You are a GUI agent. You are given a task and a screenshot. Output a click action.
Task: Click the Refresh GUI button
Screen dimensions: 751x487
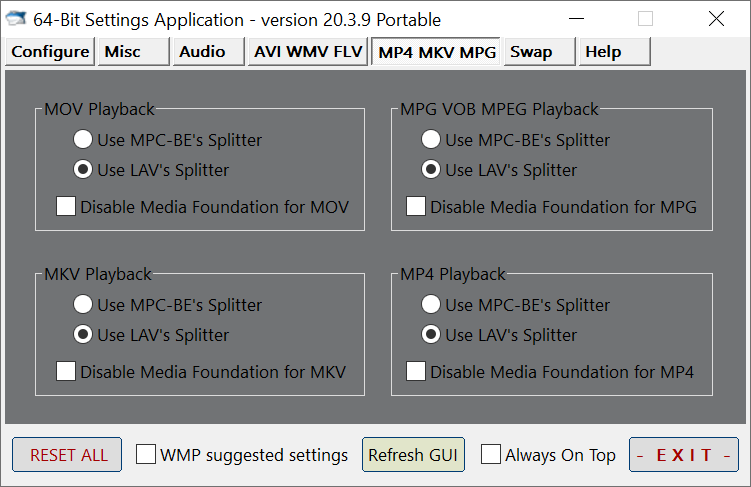pos(413,455)
